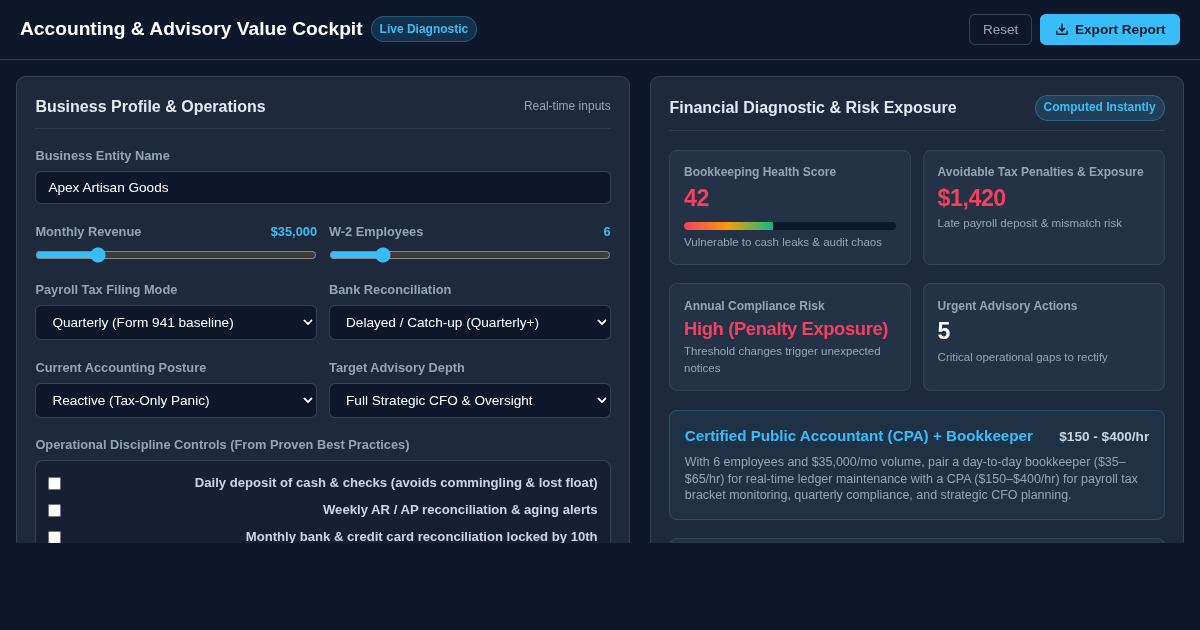Click the download icon in Export Report

click(x=1062, y=30)
